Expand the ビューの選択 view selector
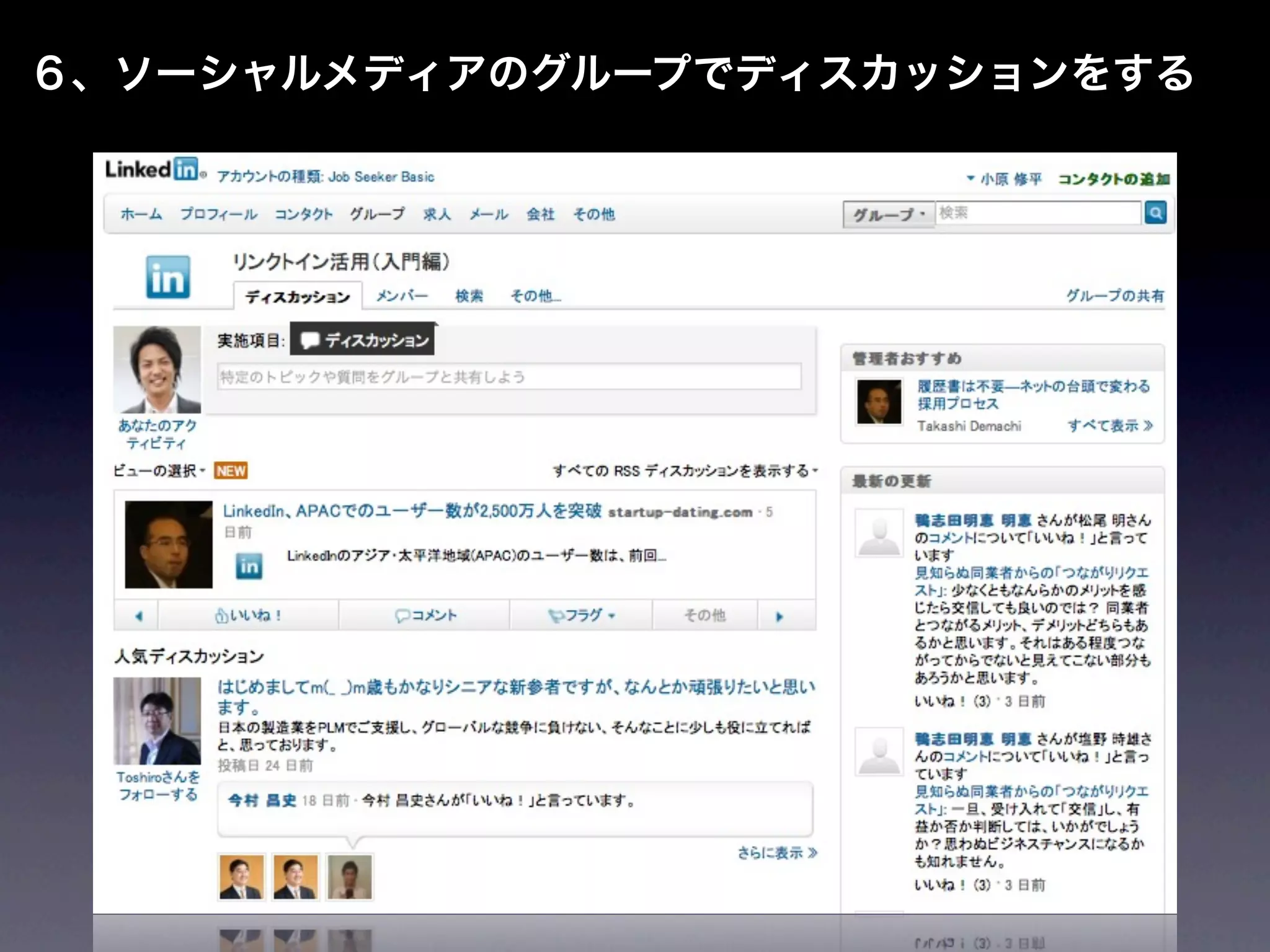Image resolution: width=1270 pixels, height=952 pixels. click(159, 471)
